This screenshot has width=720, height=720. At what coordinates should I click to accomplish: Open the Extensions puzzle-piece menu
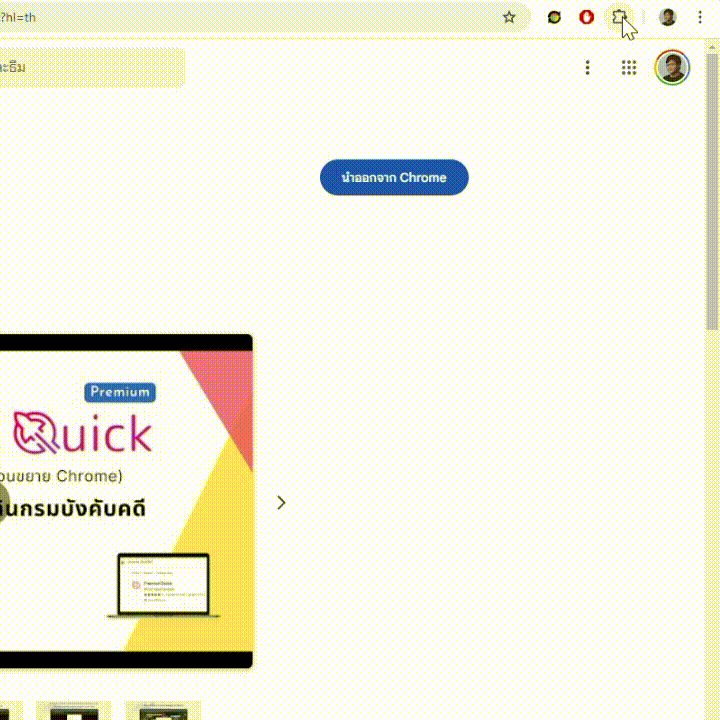point(619,17)
